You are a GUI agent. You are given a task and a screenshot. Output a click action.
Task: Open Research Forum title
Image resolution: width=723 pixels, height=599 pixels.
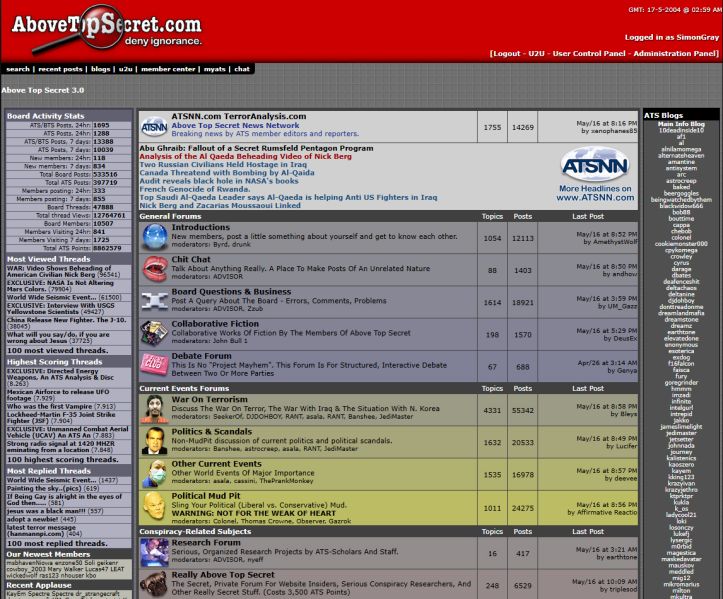coord(206,543)
